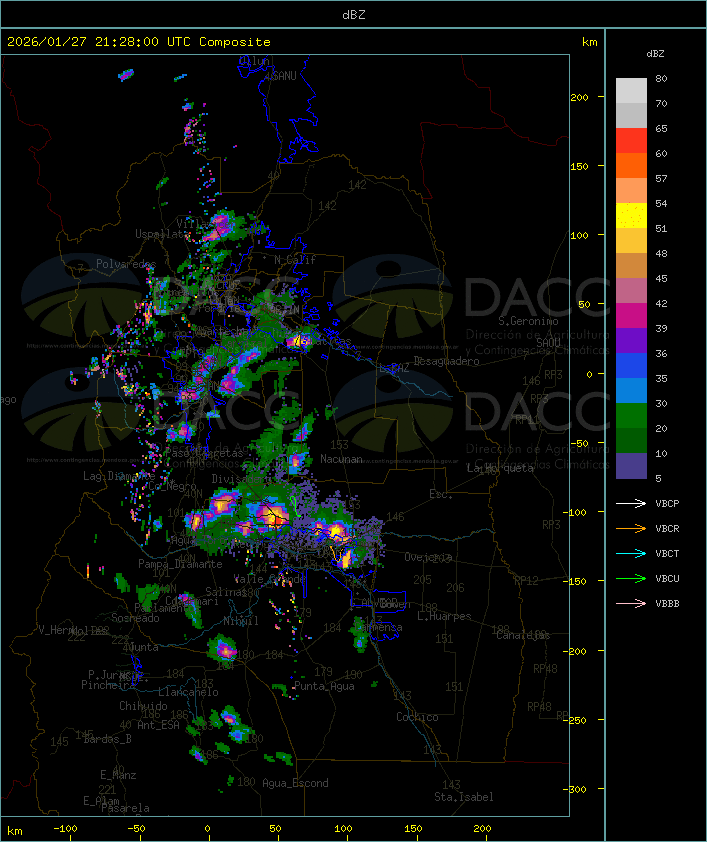Click the slate violet 5-10 dBZ swatch
Screen dimensions: 707x842
[x=631, y=466]
